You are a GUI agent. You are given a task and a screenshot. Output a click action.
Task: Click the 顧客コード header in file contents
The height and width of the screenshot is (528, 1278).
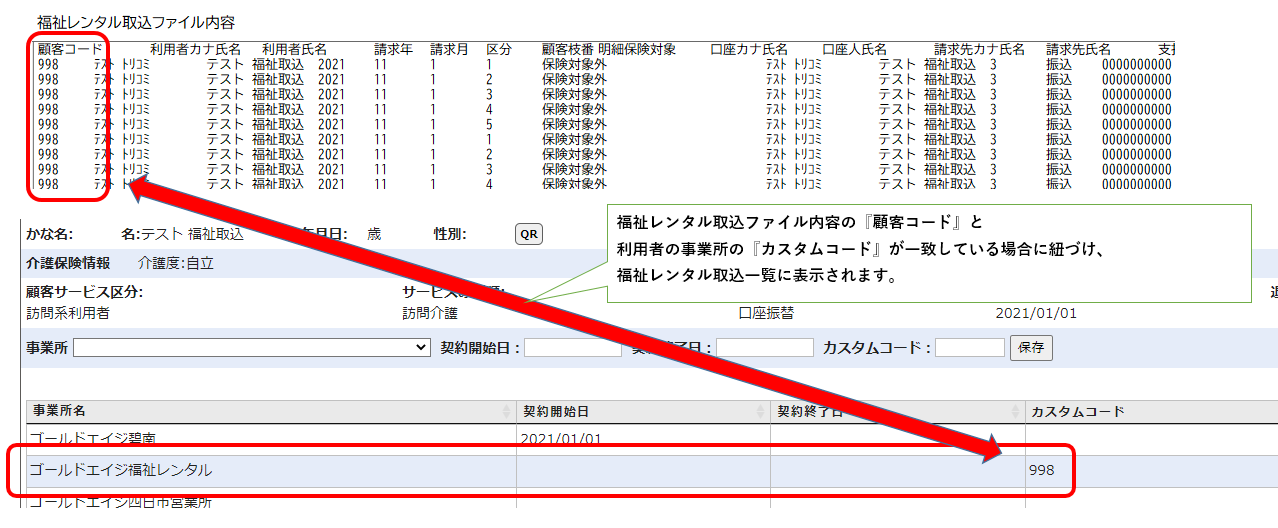tap(70, 48)
